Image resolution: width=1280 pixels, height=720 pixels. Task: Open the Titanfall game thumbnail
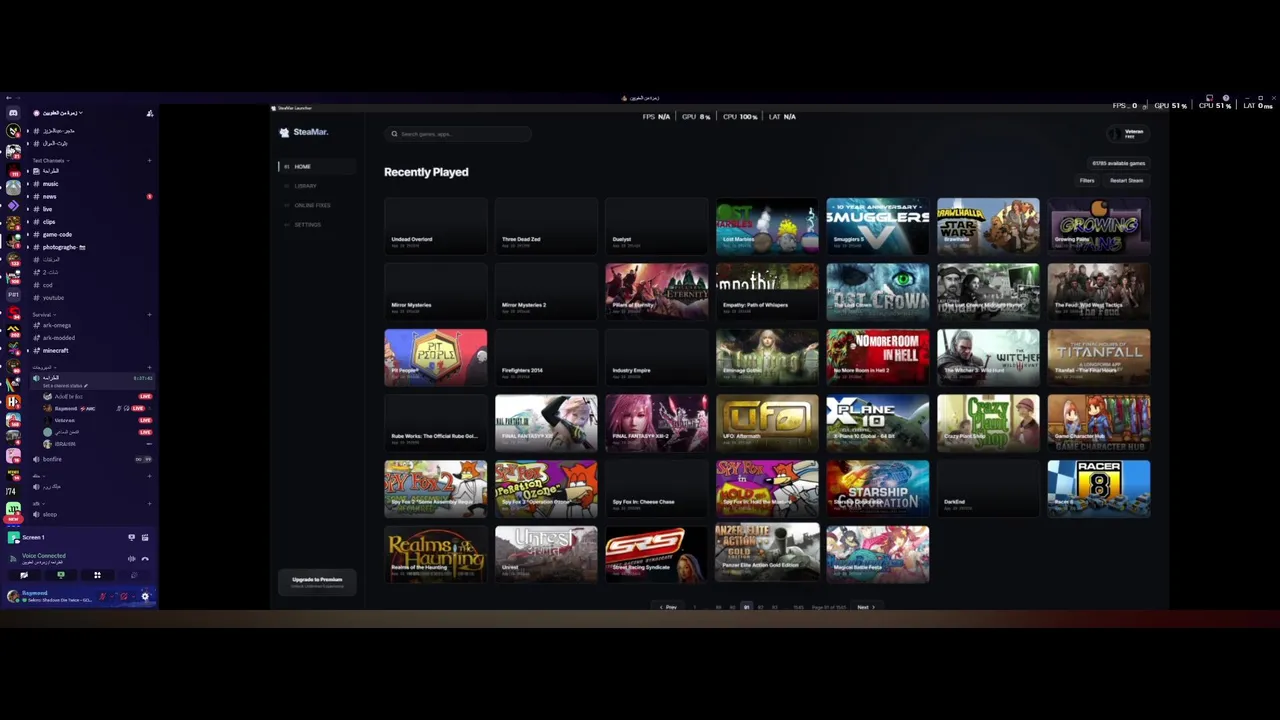coord(1099,357)
